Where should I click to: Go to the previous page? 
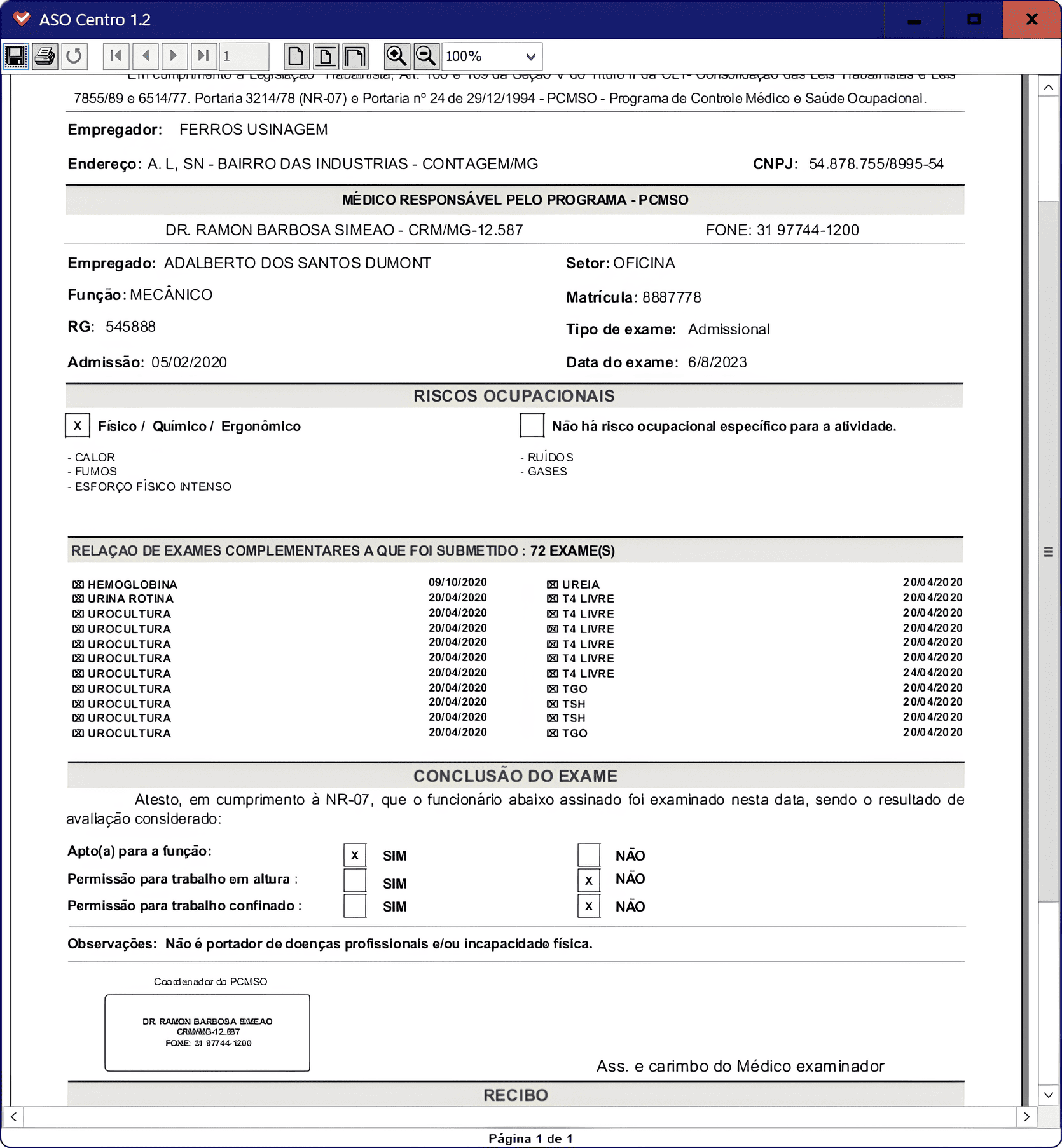[146, 57]
